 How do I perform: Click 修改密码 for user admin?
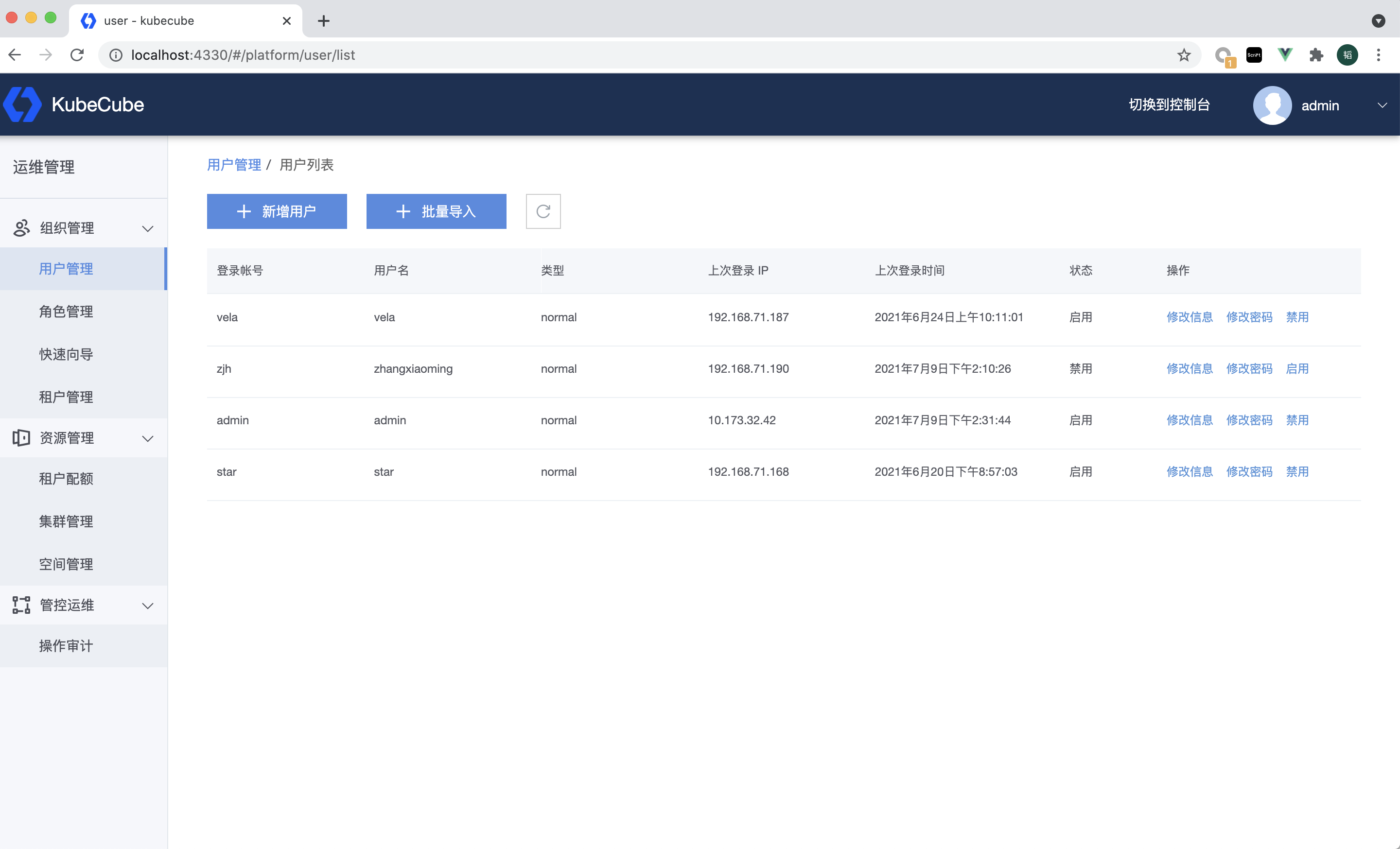(1249, 420)
